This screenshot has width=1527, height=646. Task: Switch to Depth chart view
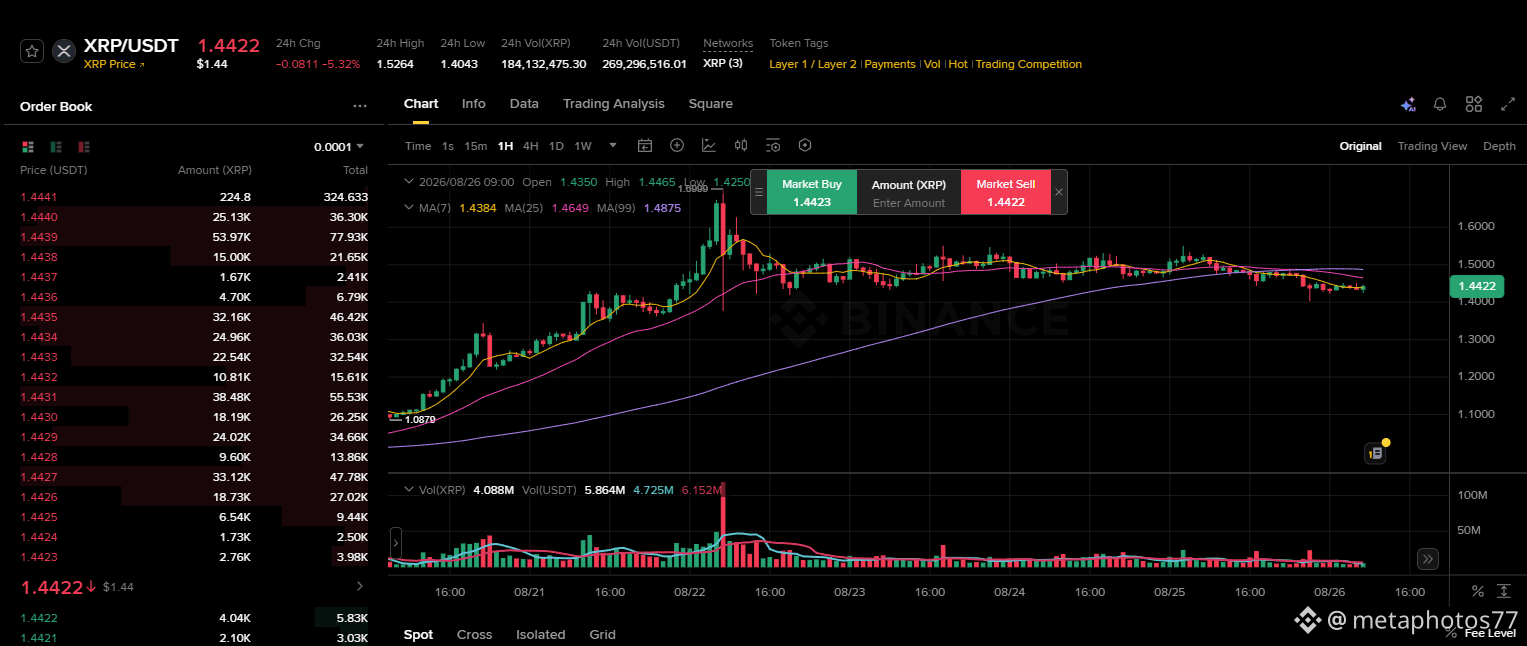[1499, 146]
